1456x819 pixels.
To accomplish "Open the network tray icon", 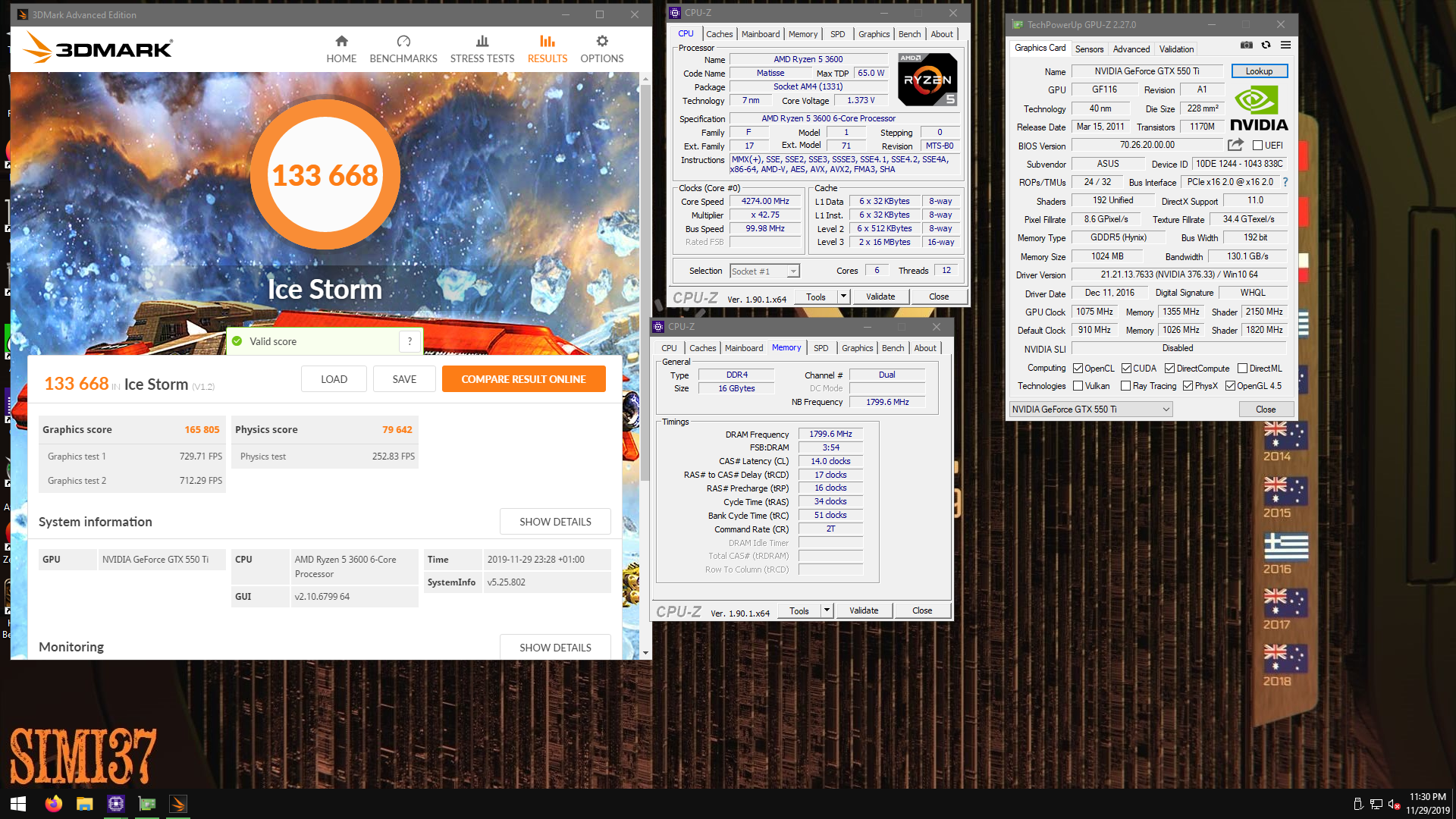I will pyautogui.click(x=1376, y=804).
